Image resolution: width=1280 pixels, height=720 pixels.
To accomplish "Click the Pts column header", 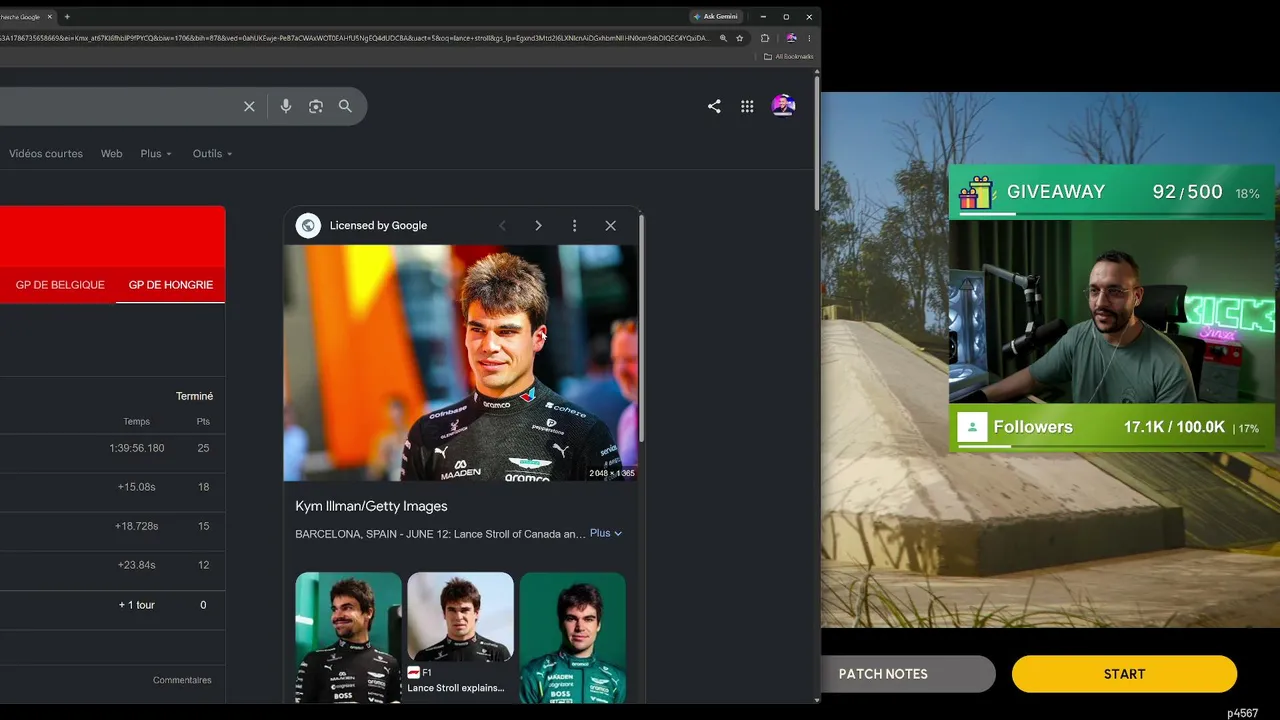I will click(x=203, y=422).
